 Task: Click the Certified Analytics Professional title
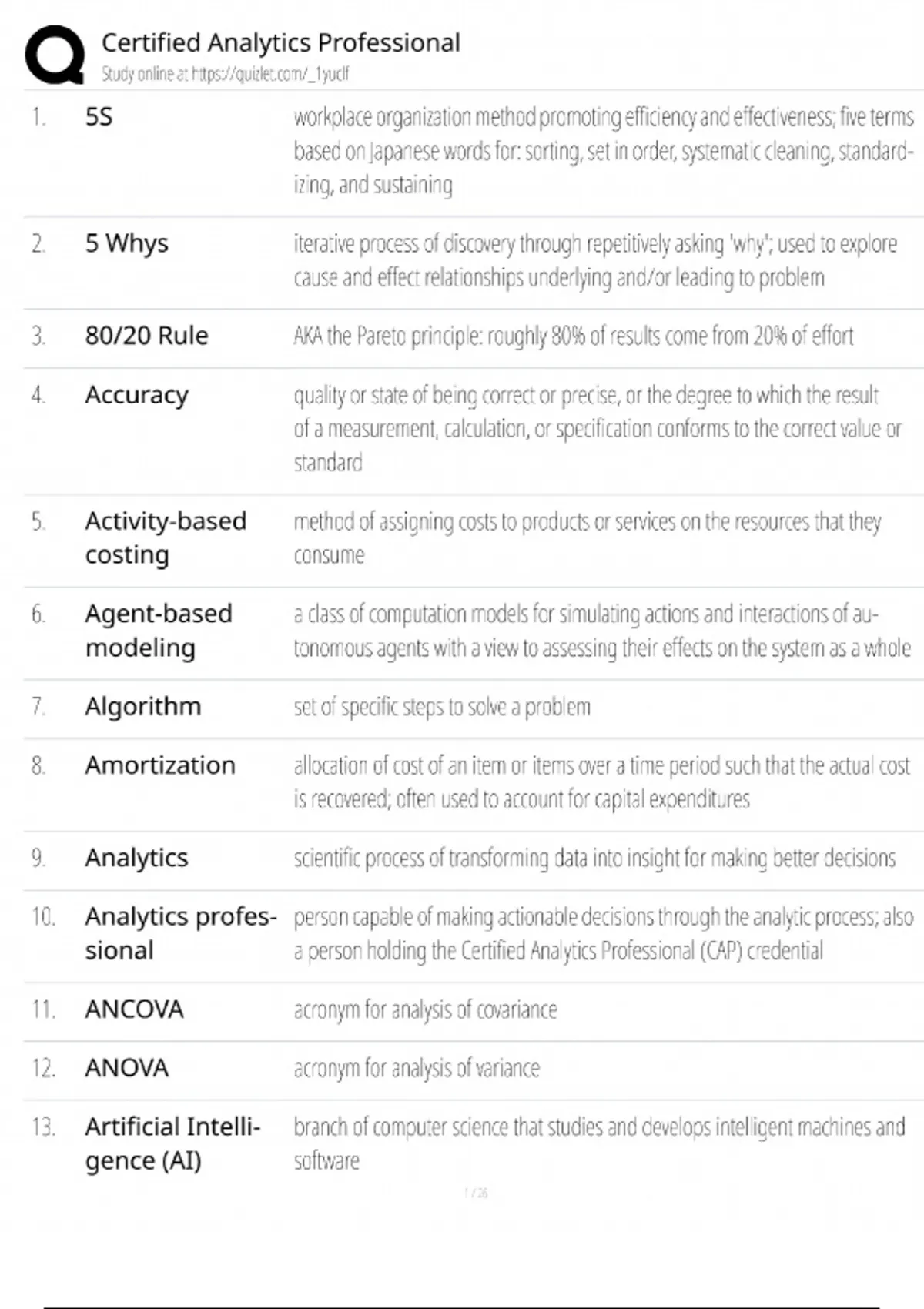281,42
